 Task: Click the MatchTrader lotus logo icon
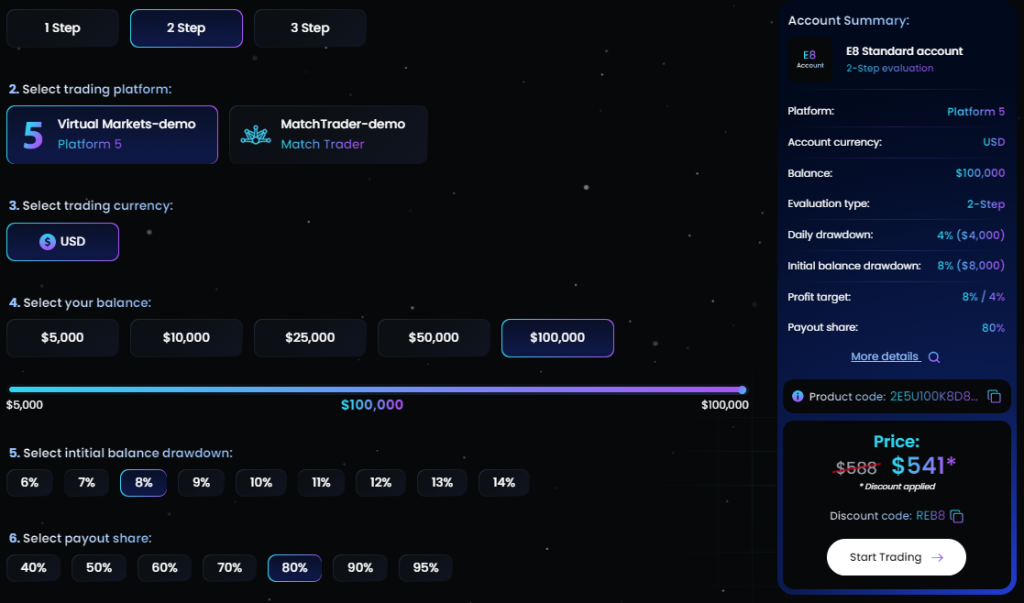[256, 135]
